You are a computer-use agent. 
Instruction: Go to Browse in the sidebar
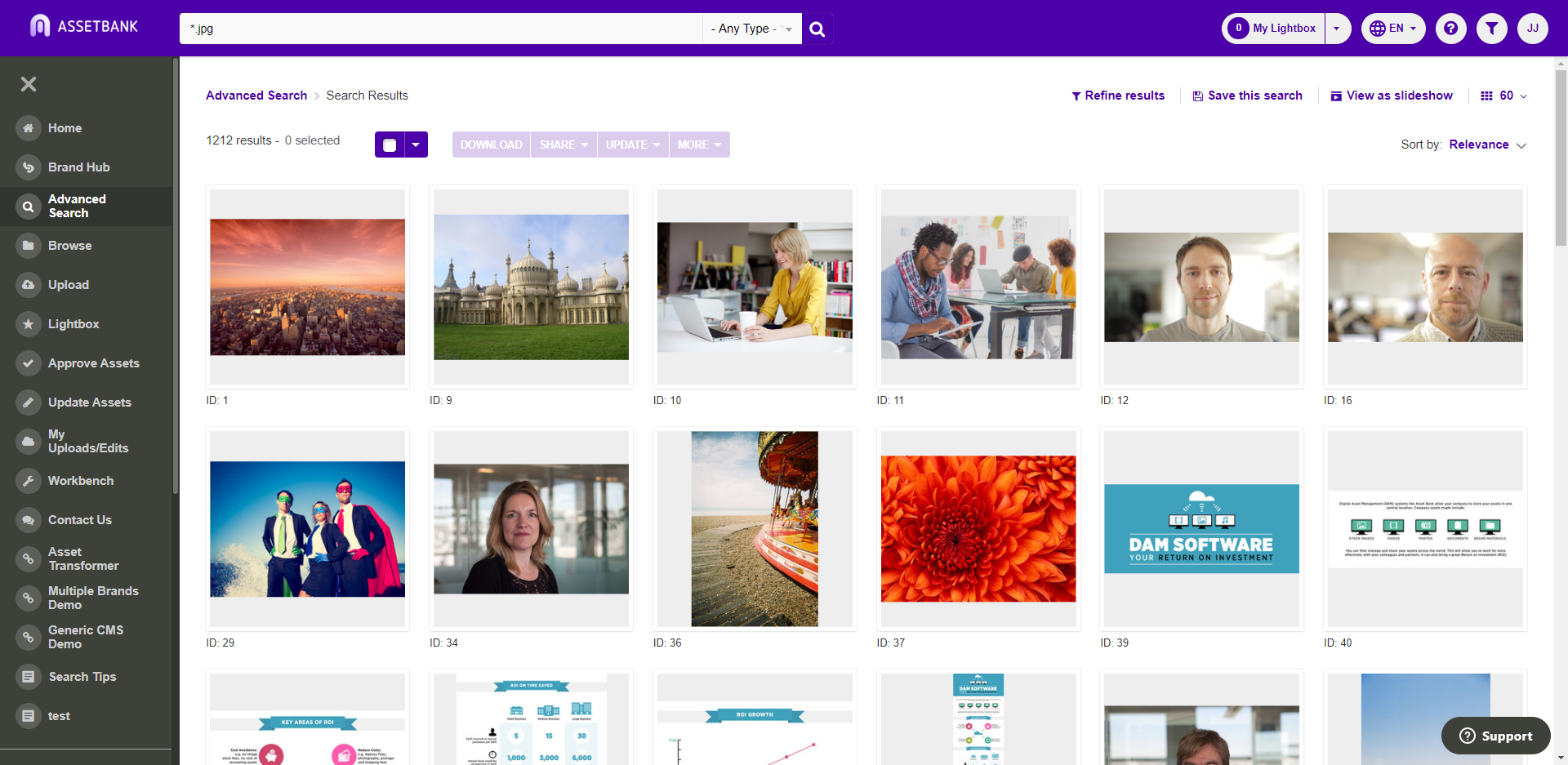pos(69,246)
